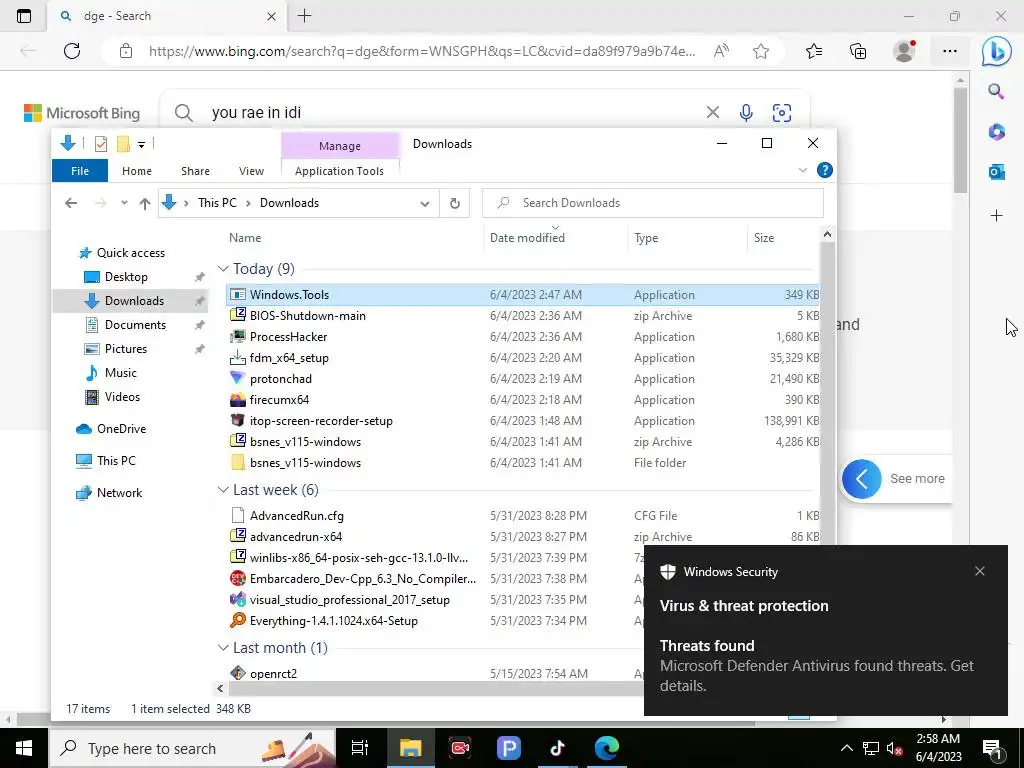1024x768 pixels.
Task: Open the Action Center notifications icon
Action: tap(993, 748)
